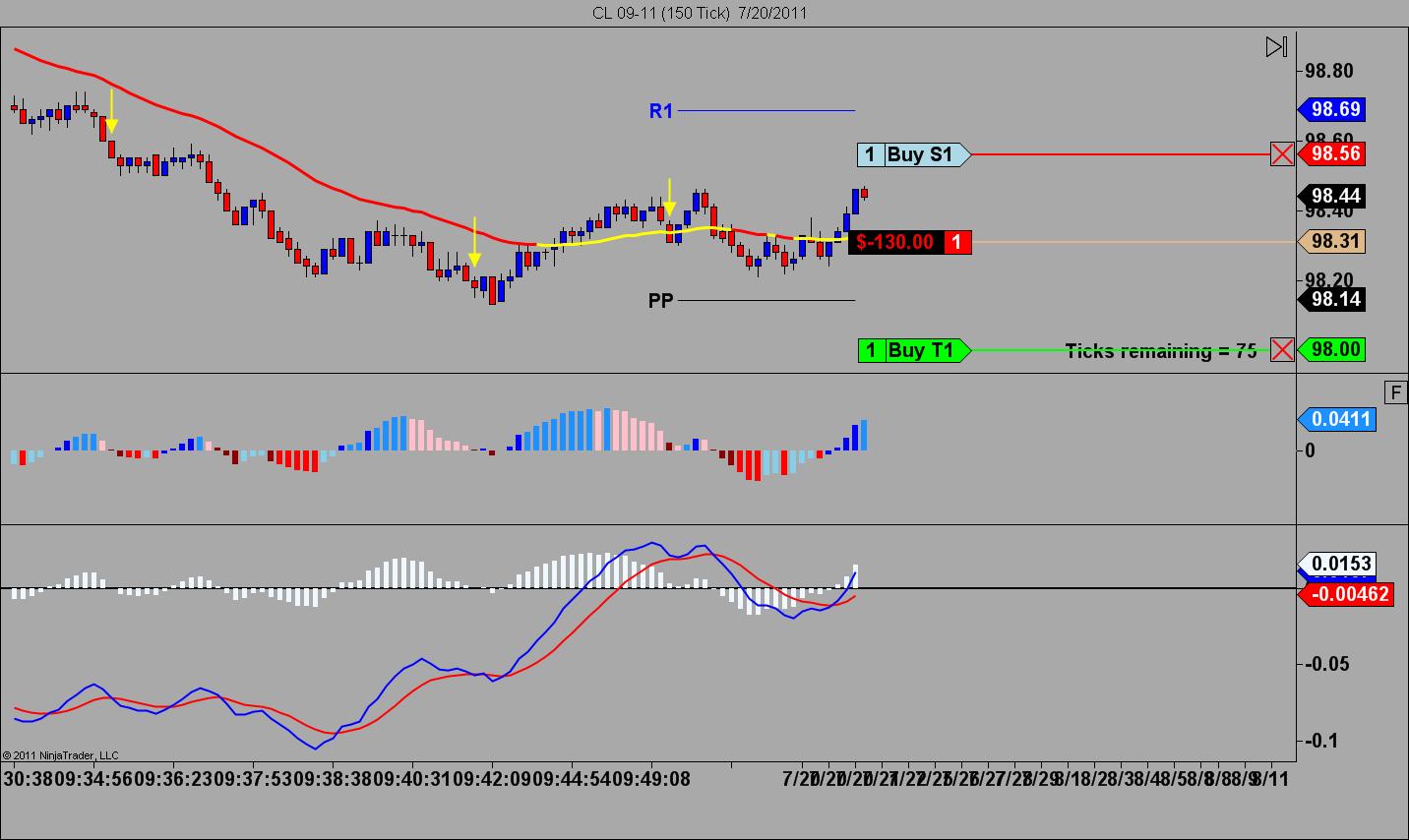Image resolution: width=1409 pixels, height=840 pixels.
Task: Click the 0.0153 MACD value marker
Action: pos(1337,564)
